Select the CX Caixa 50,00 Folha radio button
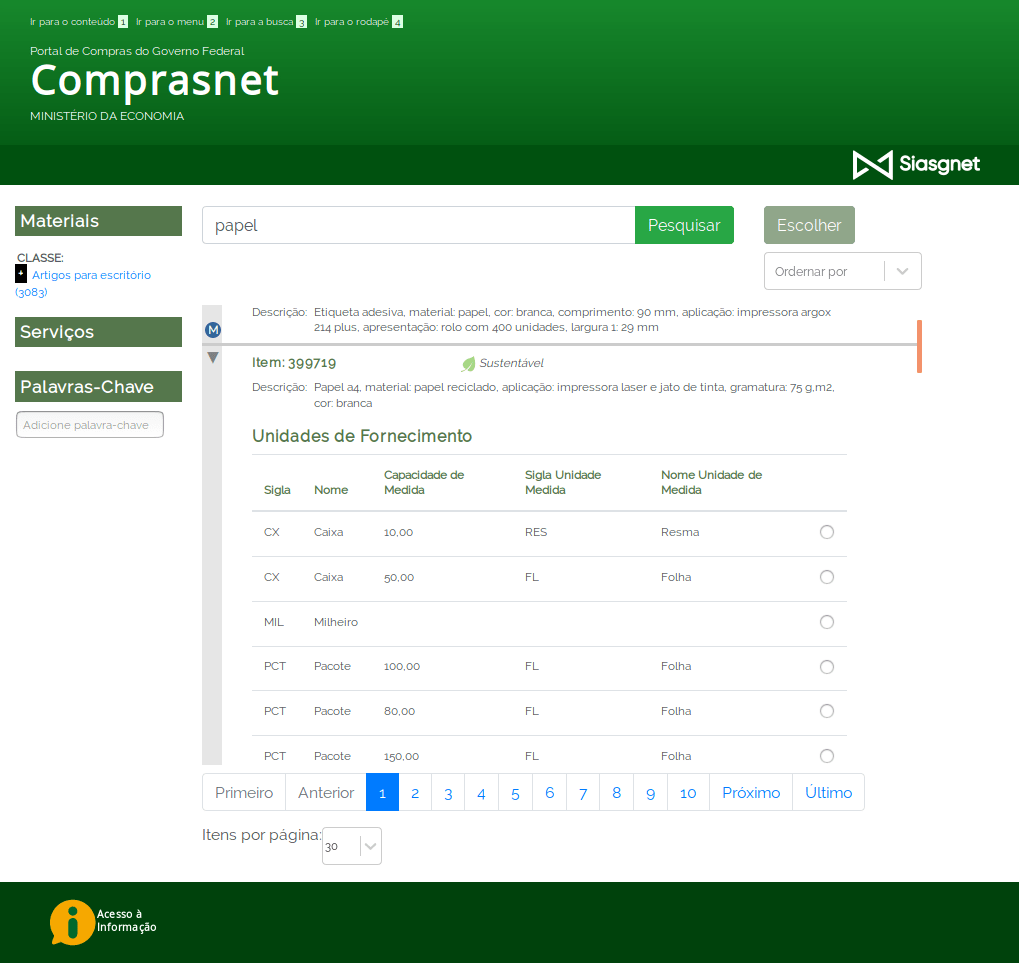Screen dimensions: 1019x963 click(x=827, y=577)
